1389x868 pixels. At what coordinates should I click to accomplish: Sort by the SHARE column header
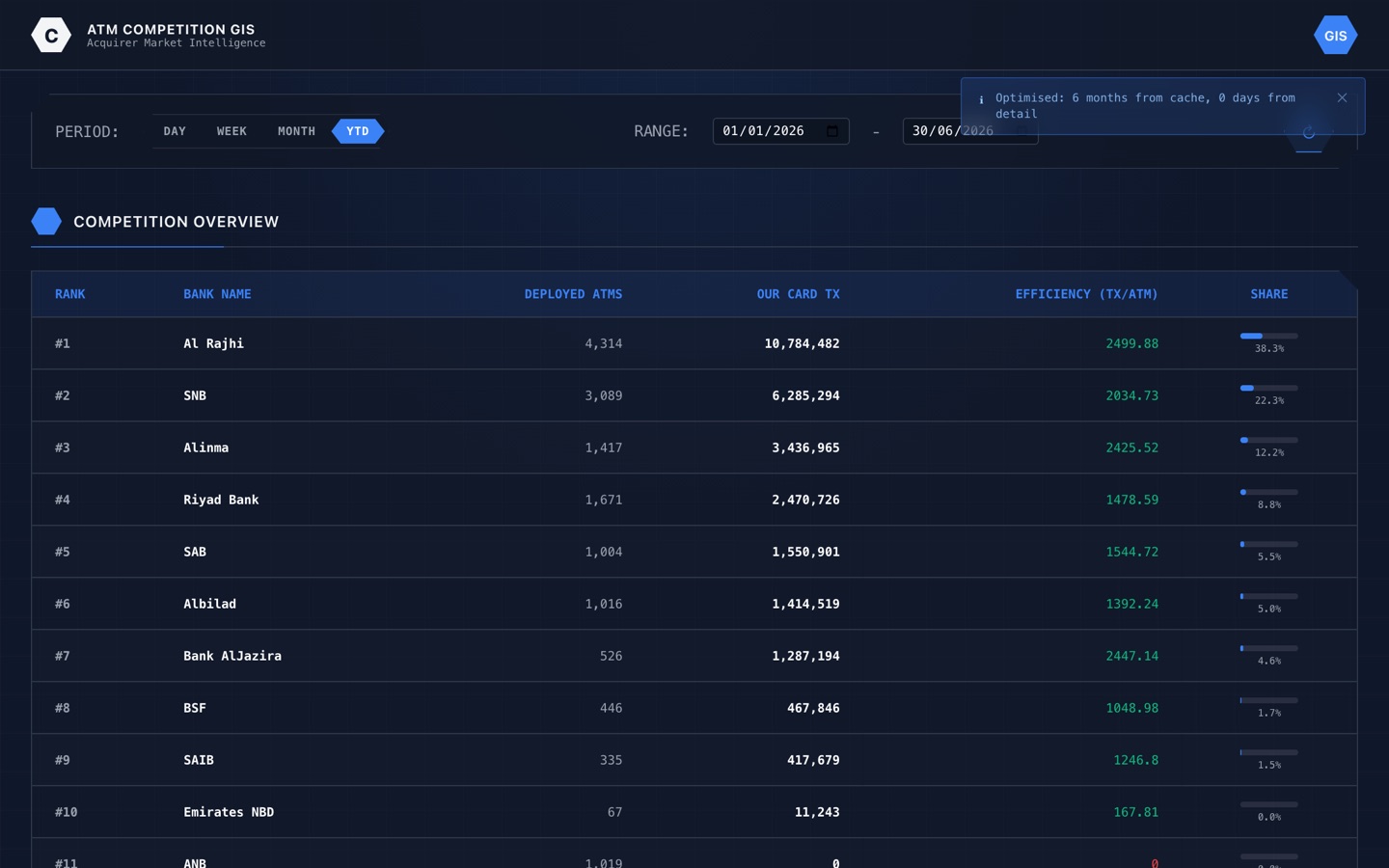click(x=1269, y=294)
